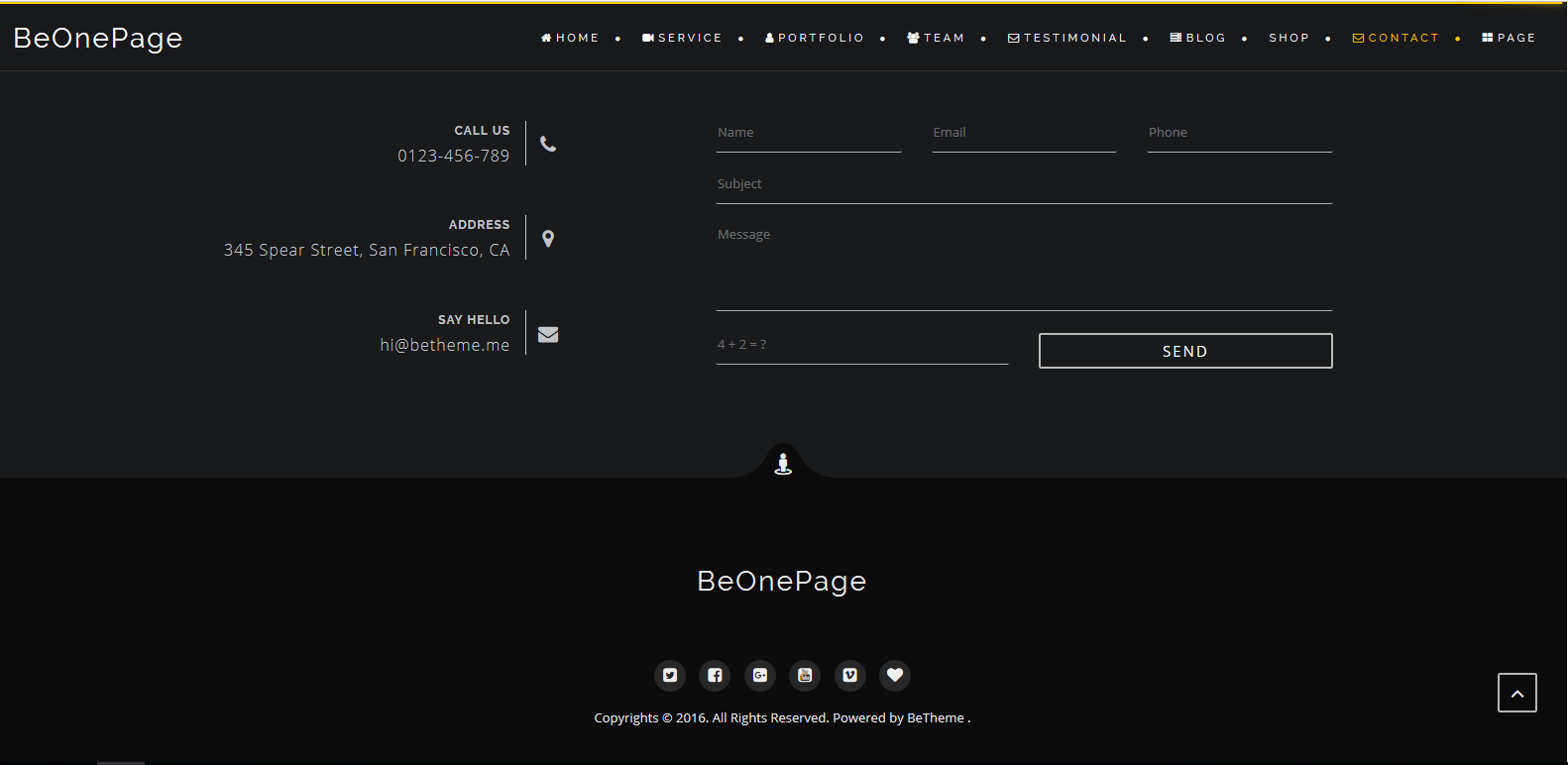Click the hi@betheme.me email link
The height and width of the screenshot is (765, 1568).
[x=444, y=345]
